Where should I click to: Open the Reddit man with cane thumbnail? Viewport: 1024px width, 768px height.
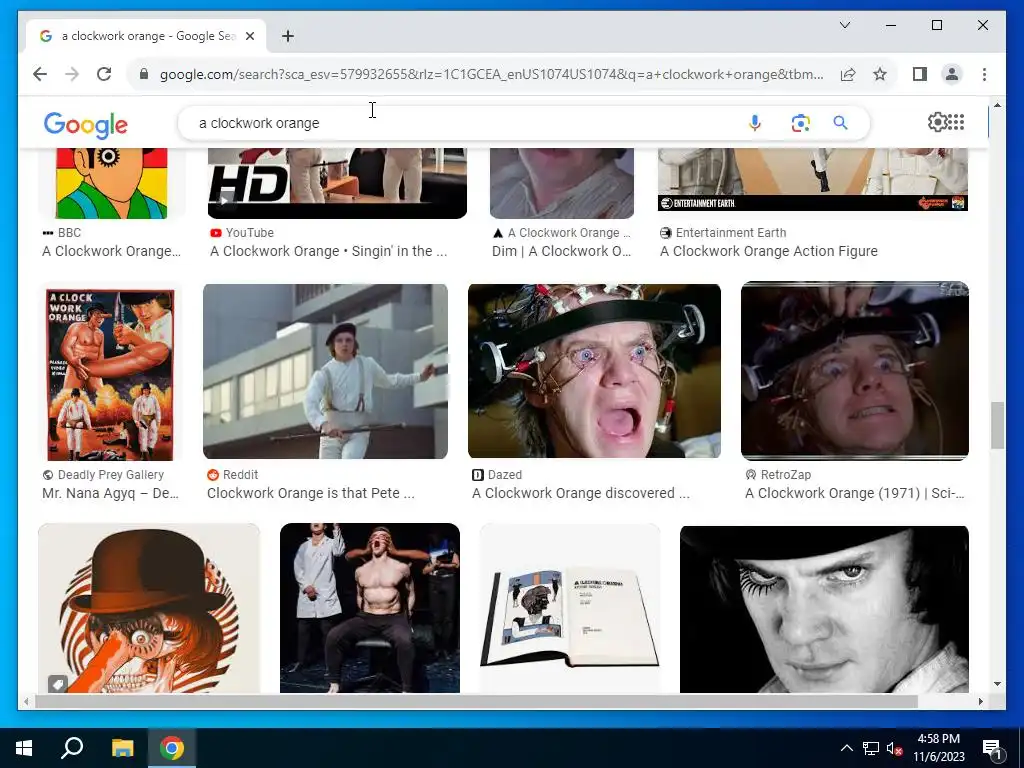(x=325, y=371)
